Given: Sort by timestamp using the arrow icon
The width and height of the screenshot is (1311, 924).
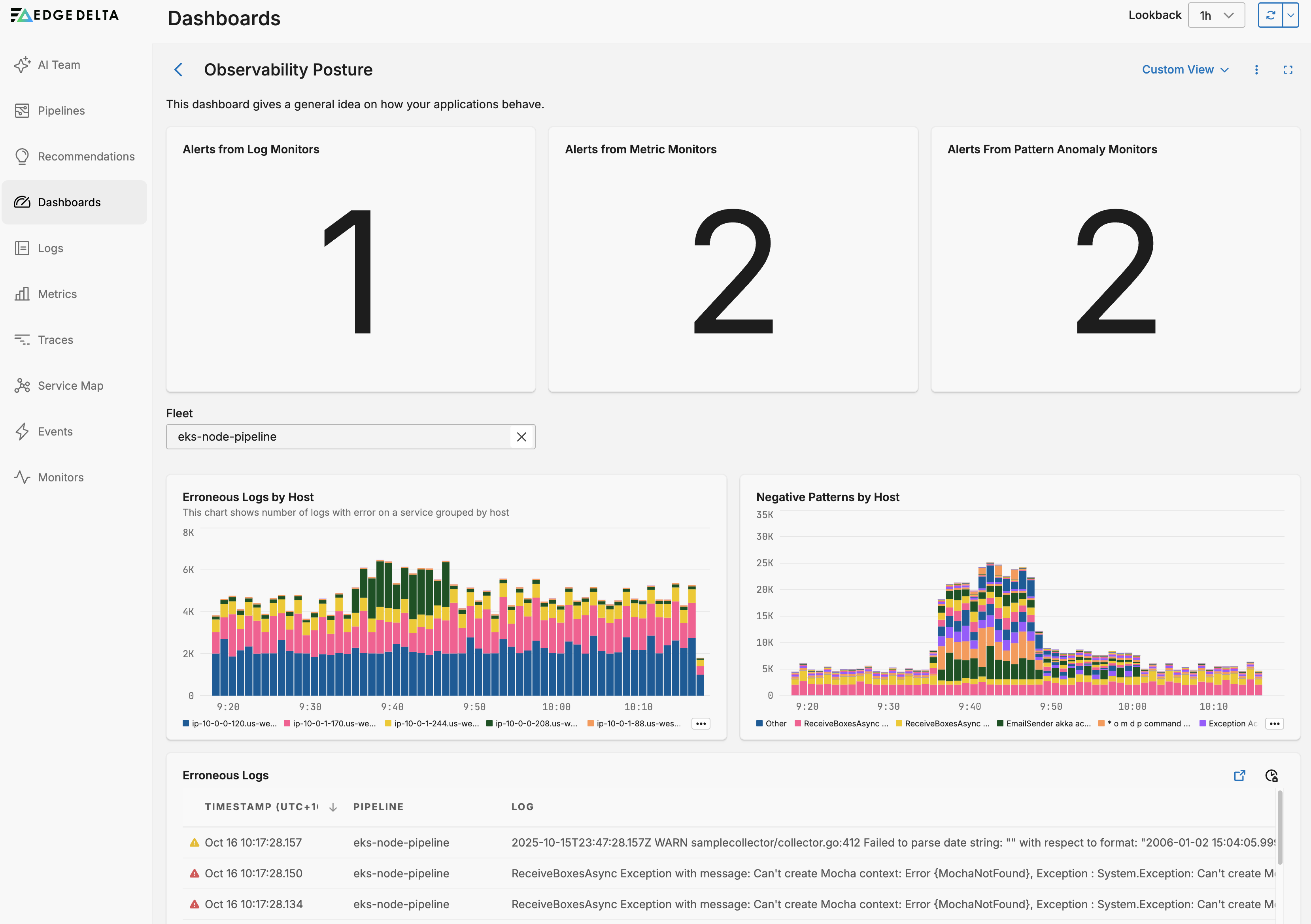Looking at the screenshot, I should 333,807.
